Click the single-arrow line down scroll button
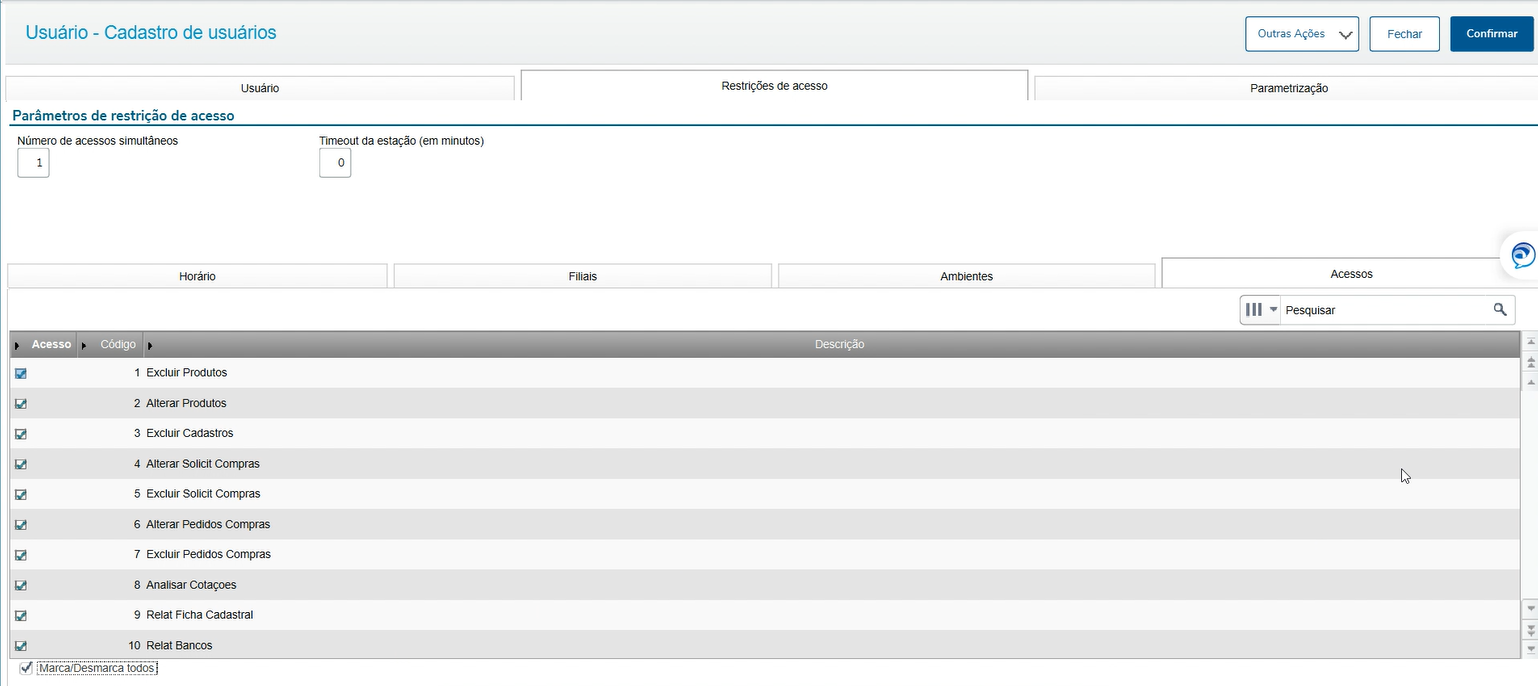 [1529, 609]
